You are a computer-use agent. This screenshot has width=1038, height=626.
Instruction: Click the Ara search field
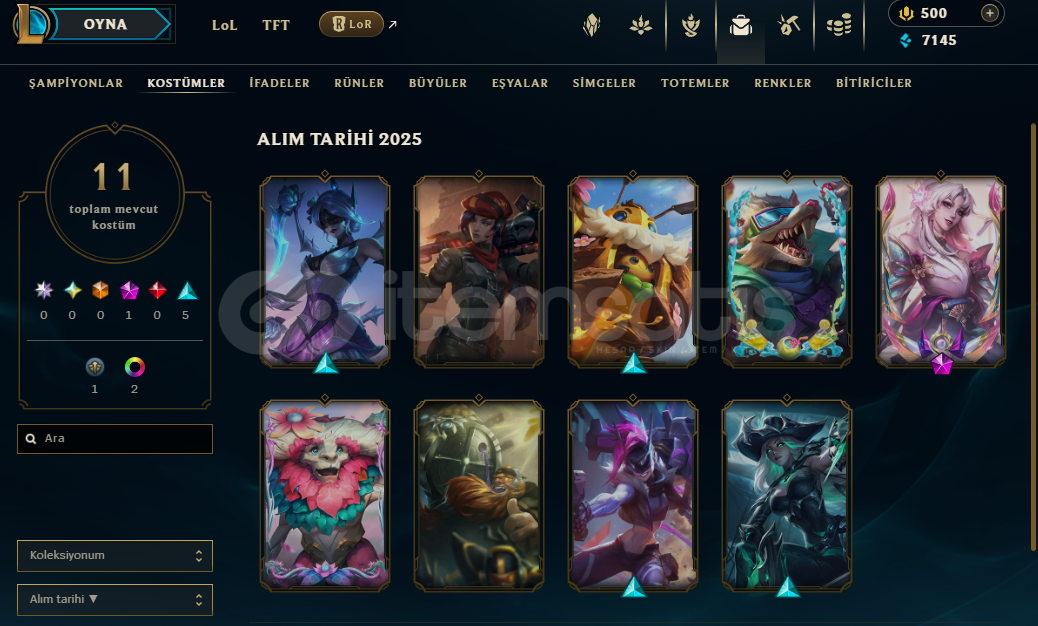115,439
